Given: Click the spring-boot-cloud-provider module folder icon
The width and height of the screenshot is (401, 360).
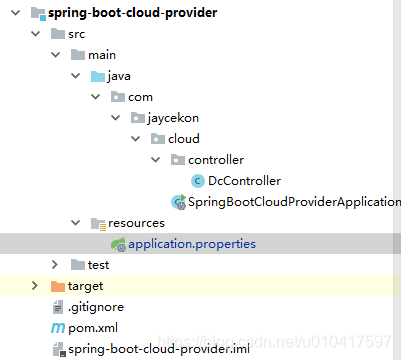Looking at the screenshot, I should click(38, 13).
